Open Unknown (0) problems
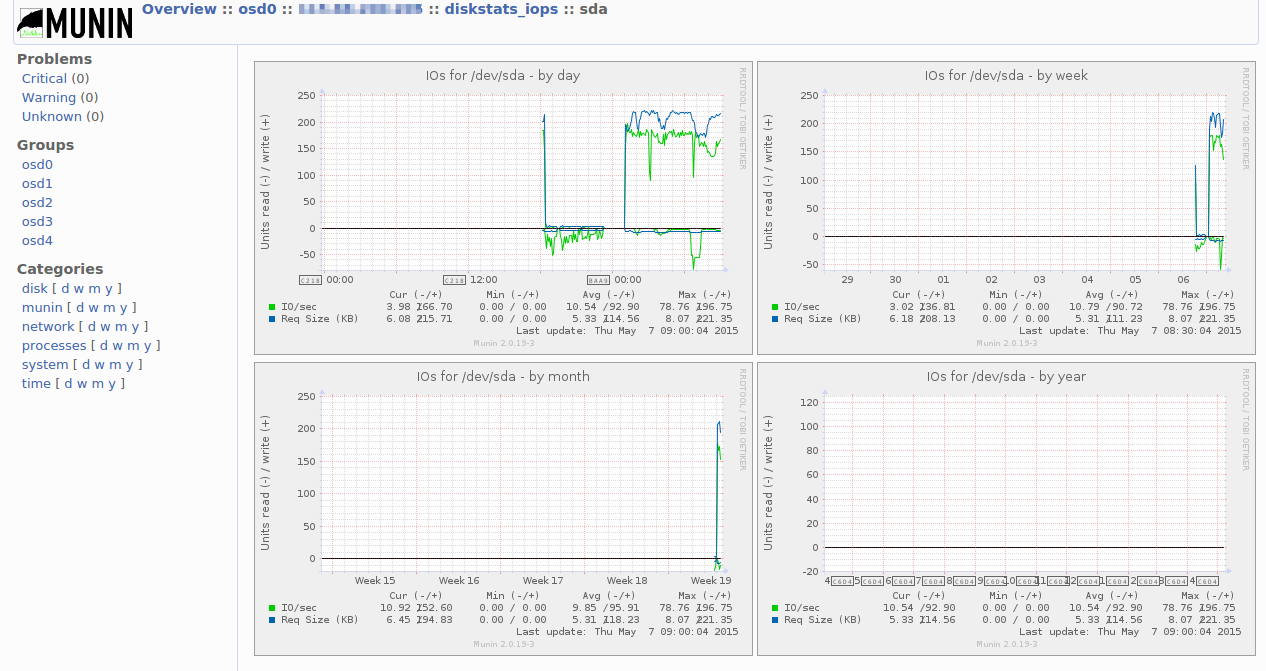Image resolution: width=1266 pixels, height=671 pixels. coord(63,116)
